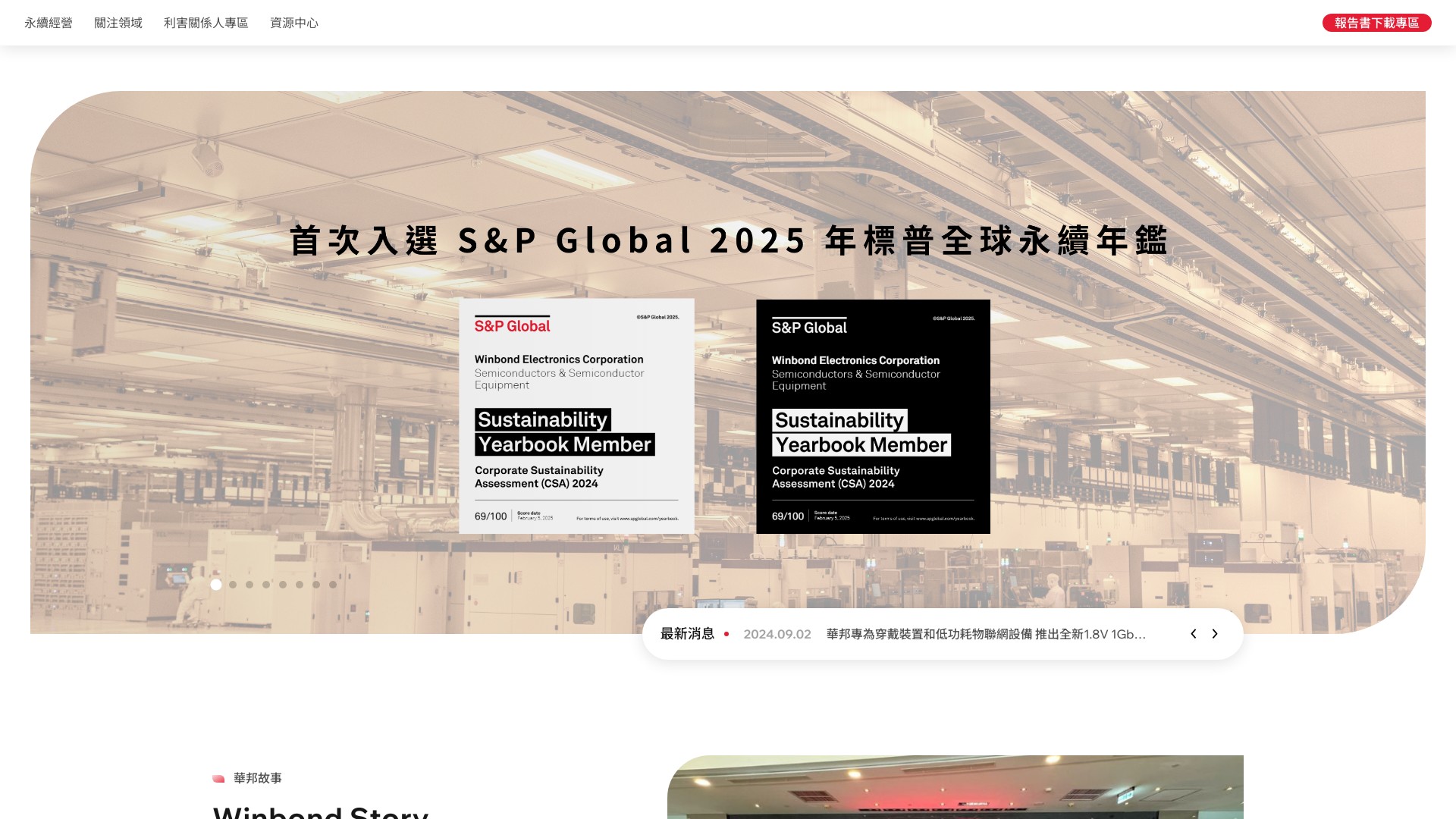Open the 永續經營 menu
Viewport: 1456px width, 819px height.
tap(49, 23)
